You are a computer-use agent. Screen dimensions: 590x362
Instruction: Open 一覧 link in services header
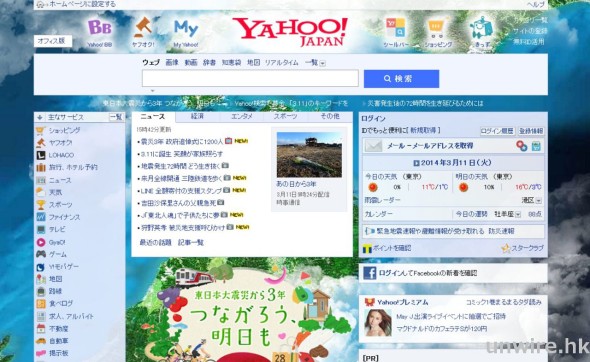(x=116, y=117)
